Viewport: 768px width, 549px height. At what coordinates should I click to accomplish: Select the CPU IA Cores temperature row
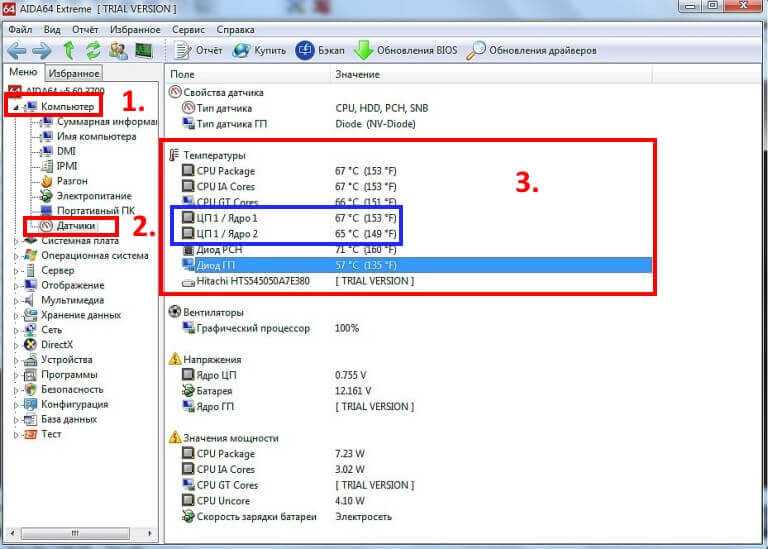pos(416,187)
